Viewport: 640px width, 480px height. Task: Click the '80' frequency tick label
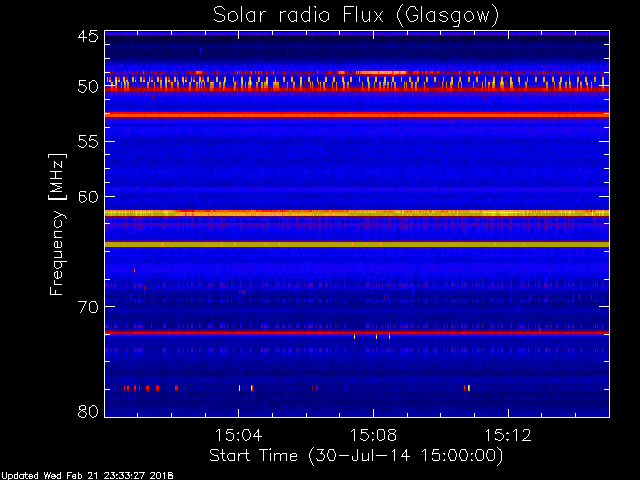click(x=88, y=411)
